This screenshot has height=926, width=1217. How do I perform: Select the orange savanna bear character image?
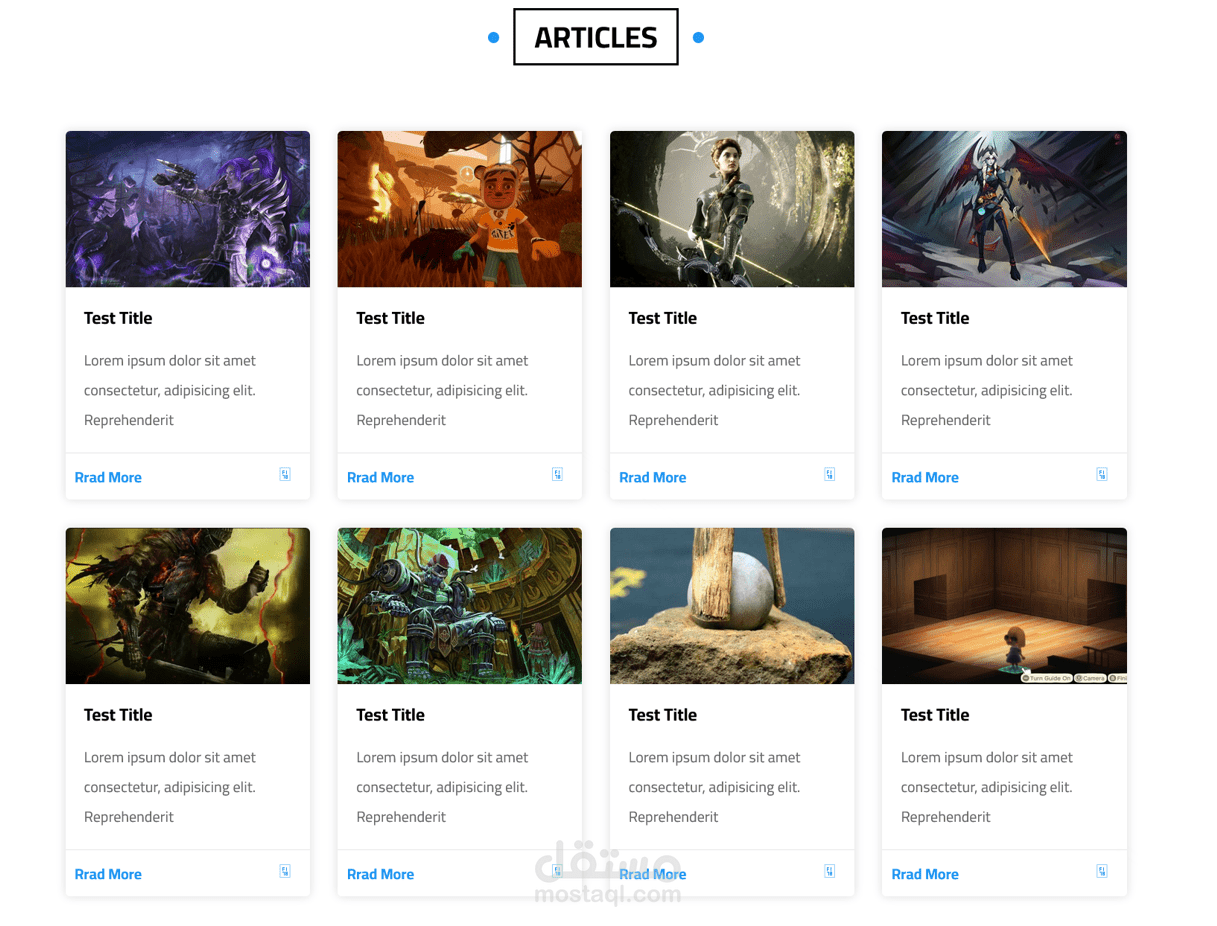pos(460,209)
